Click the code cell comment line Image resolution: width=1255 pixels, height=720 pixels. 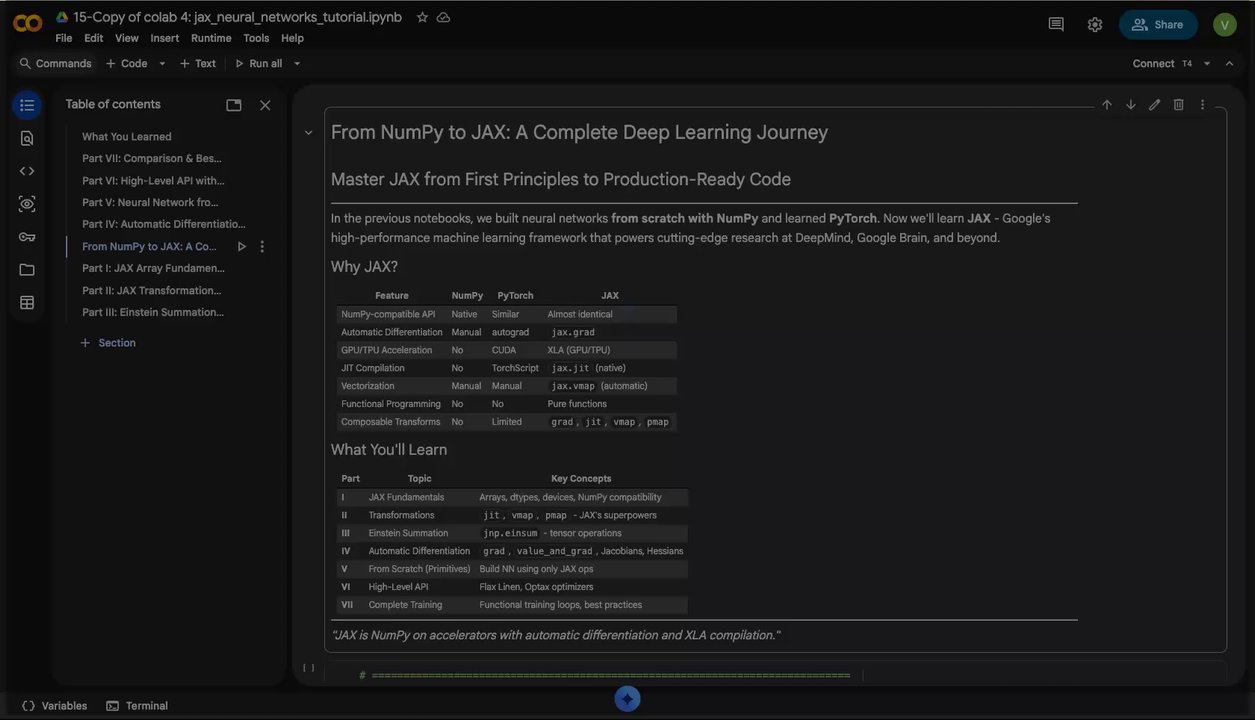pos(605,676)
